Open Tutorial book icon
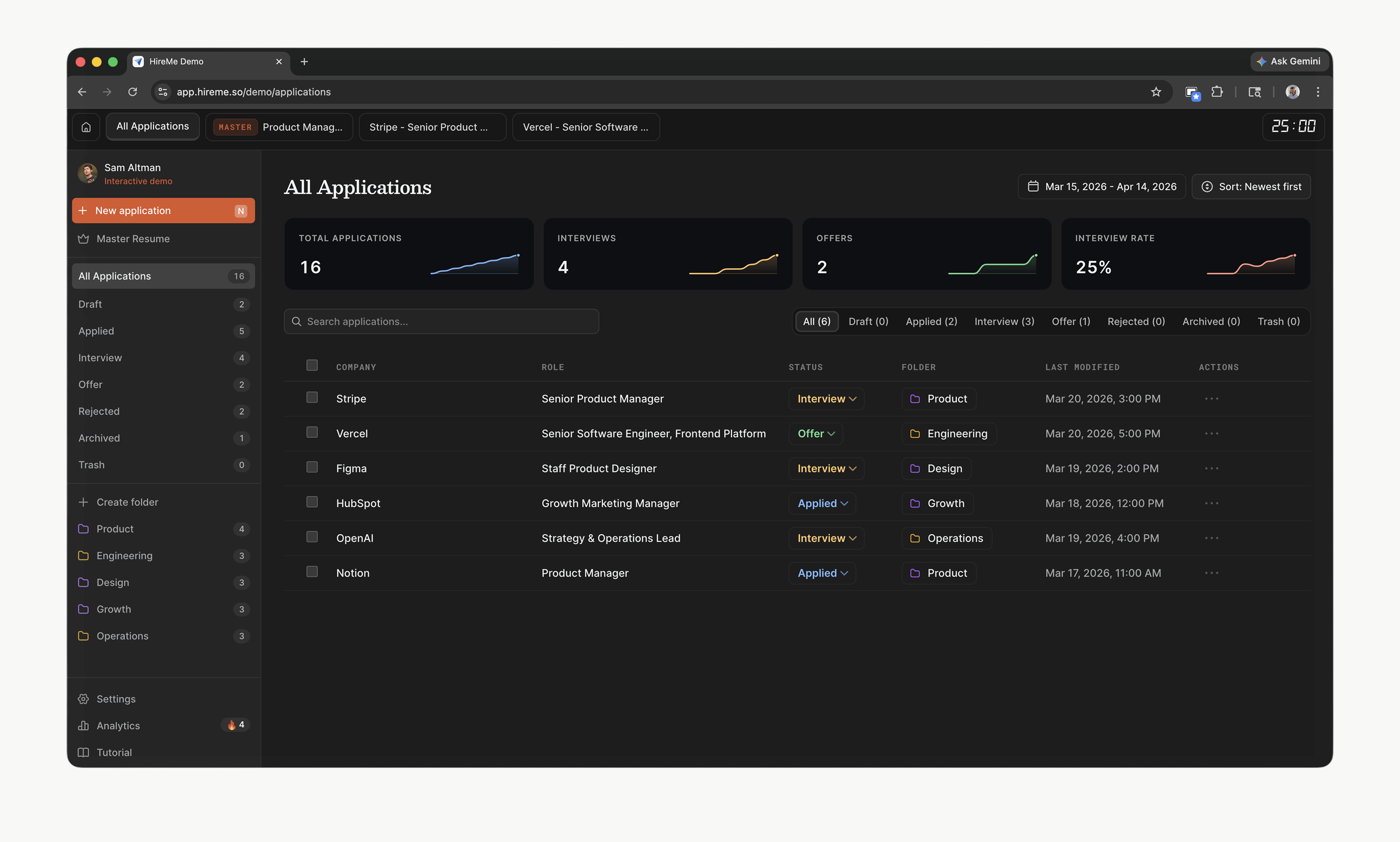Image resolution: width=1400 pixels, height=842 pixels. [83, 753]
